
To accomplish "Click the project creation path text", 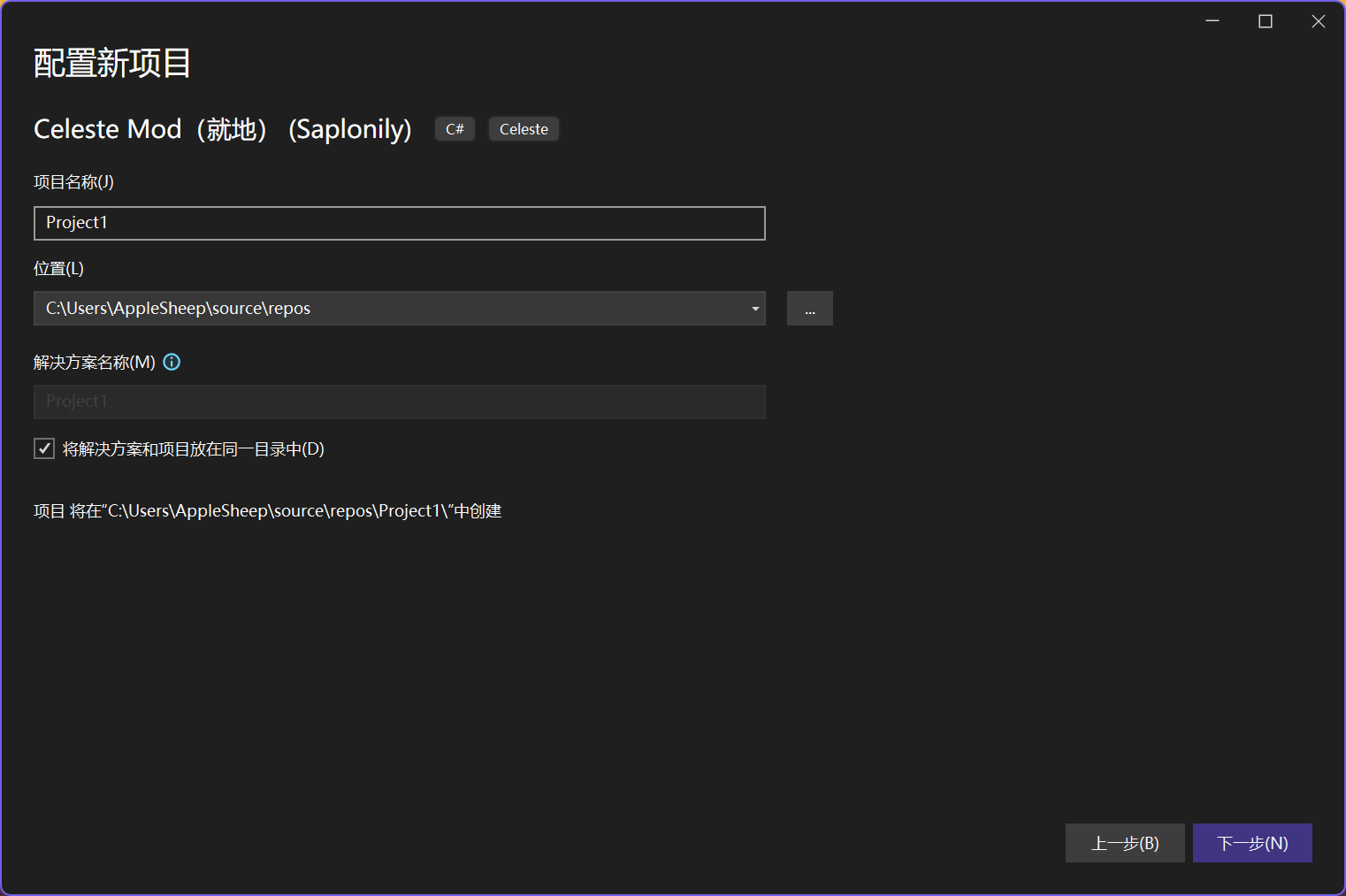I will pyautogui.click(x=267, y=511).
